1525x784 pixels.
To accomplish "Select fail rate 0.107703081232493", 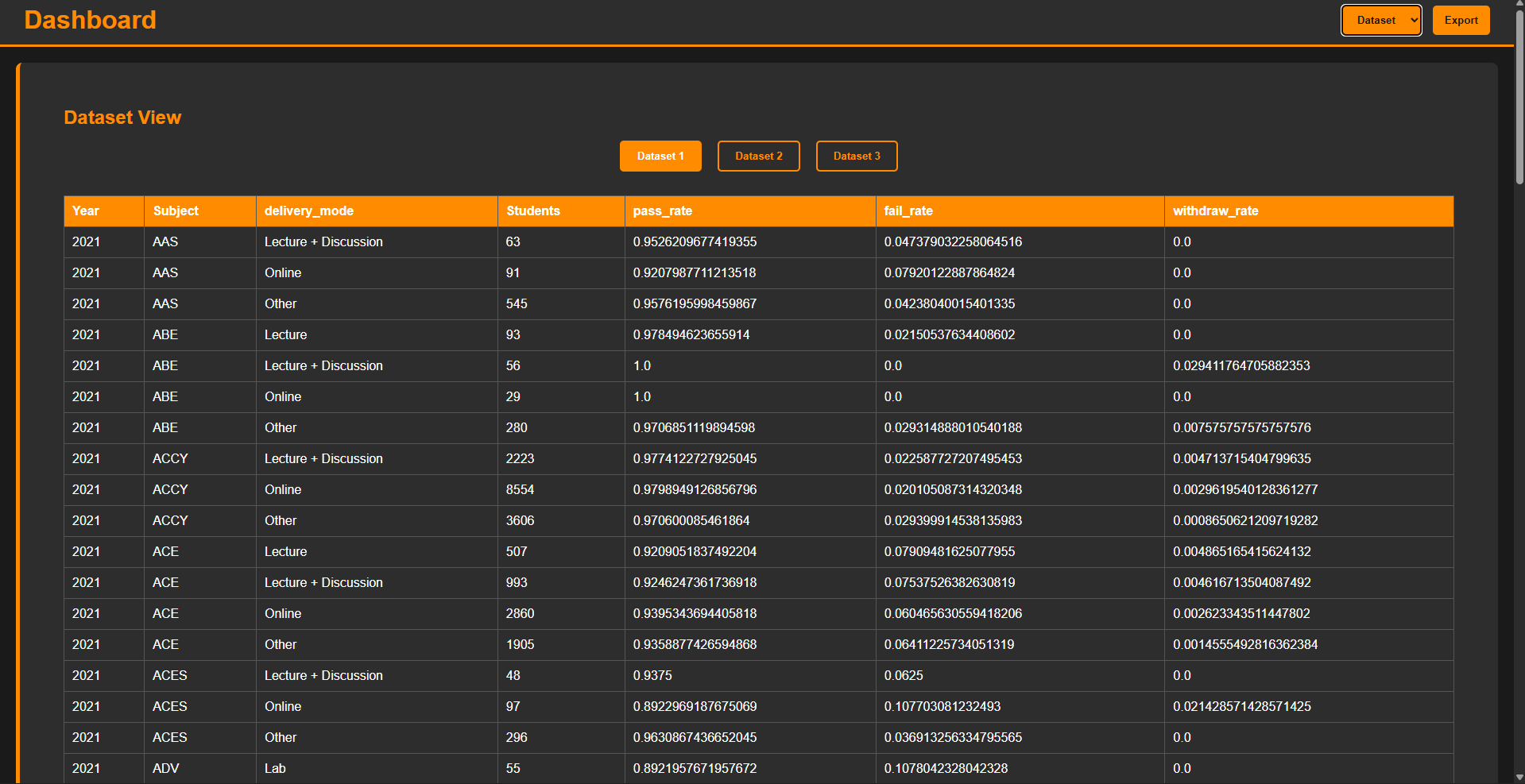I will click(1020, 707).
